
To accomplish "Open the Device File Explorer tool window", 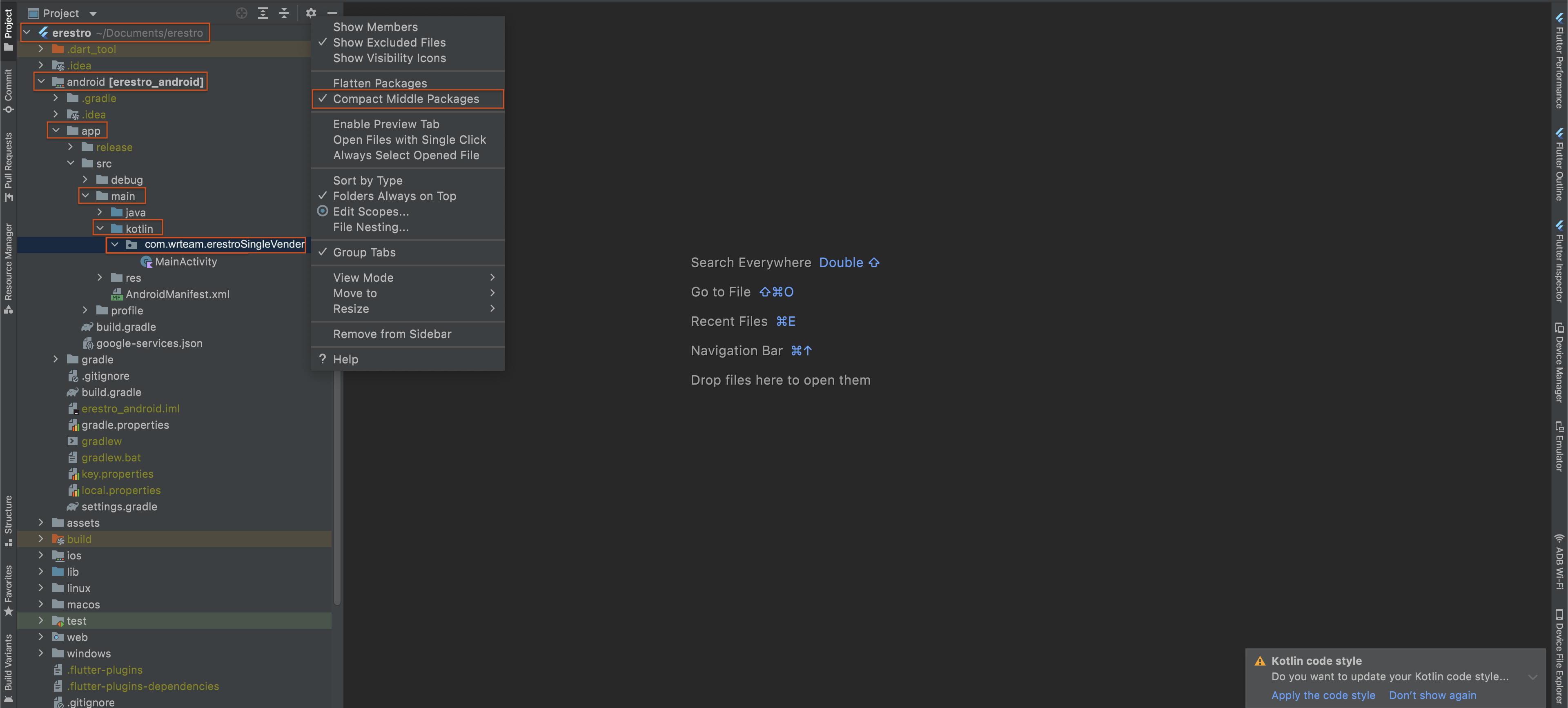I will click(1559, 657).
